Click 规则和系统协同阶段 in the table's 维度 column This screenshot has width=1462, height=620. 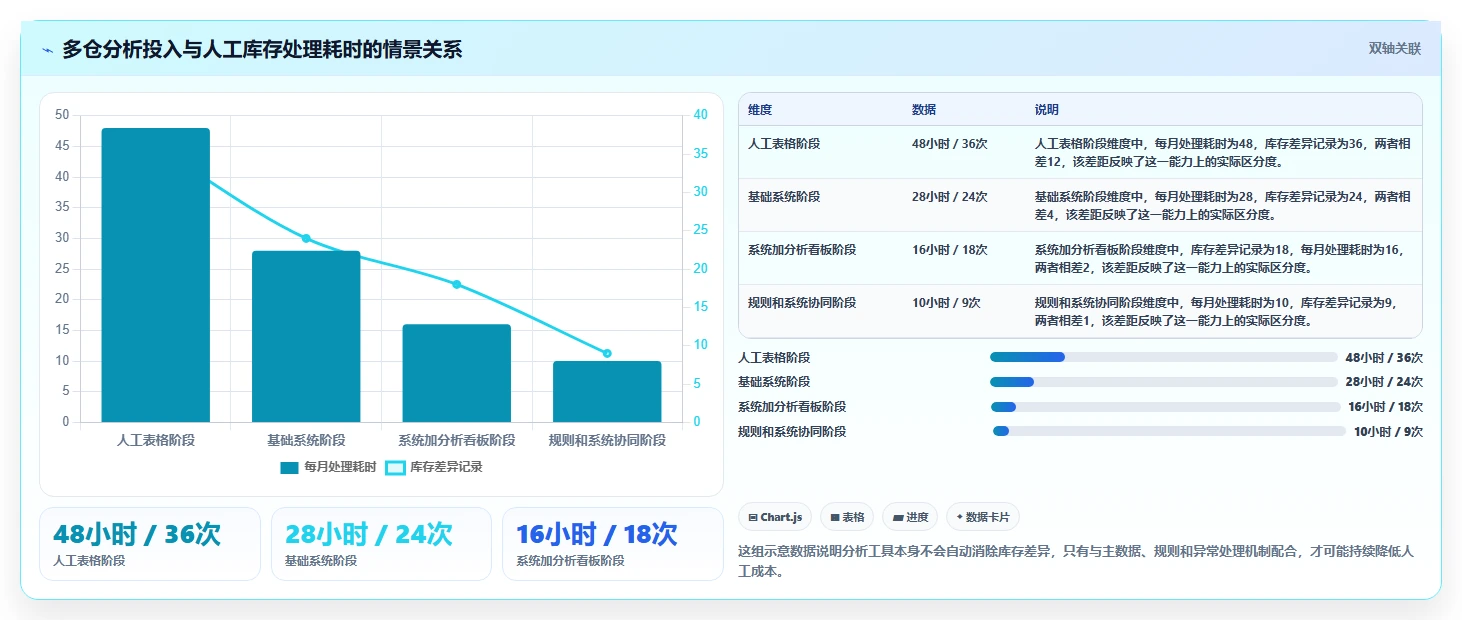[x=802, y=303]
